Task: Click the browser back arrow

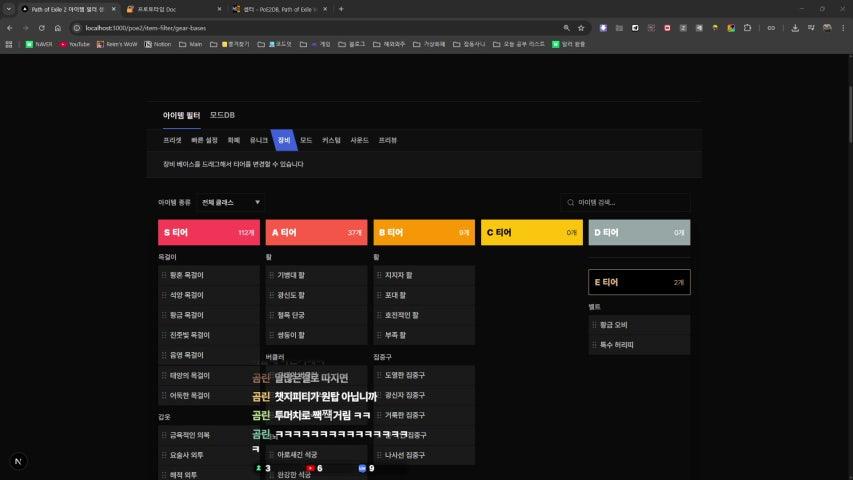Action: 10,28
